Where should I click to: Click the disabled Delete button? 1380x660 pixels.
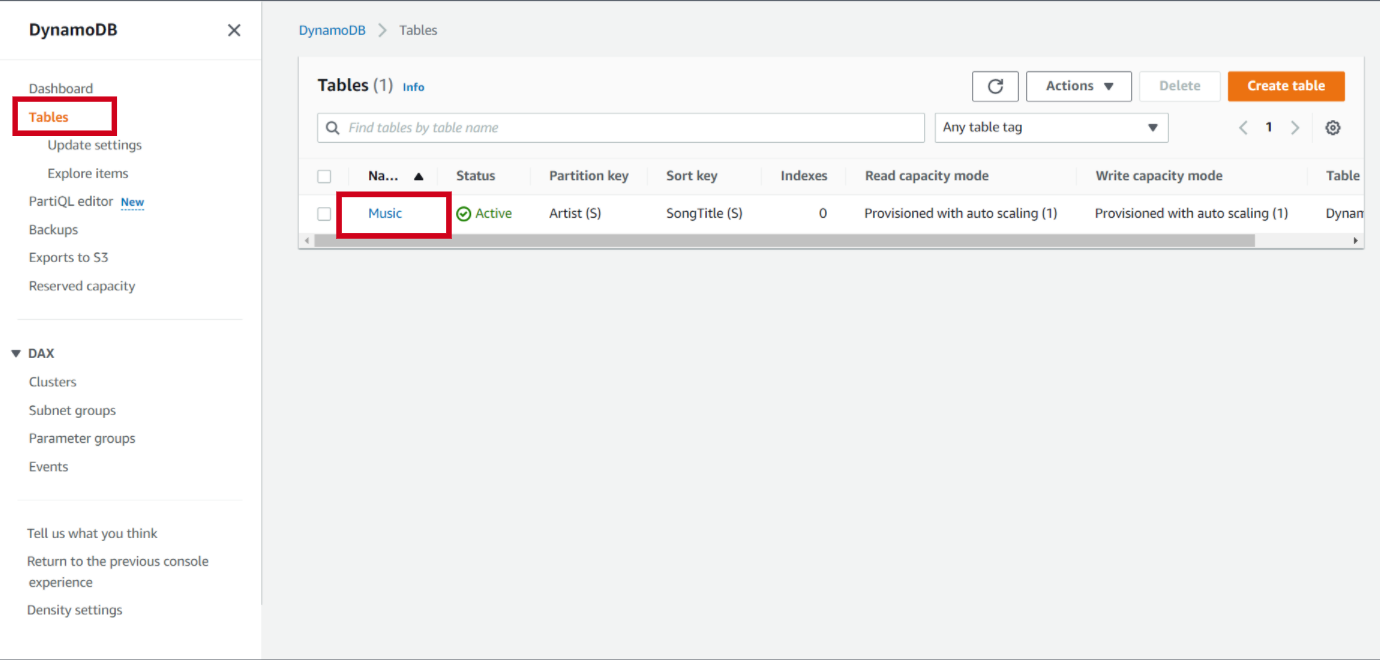[x=1180, y=86]
